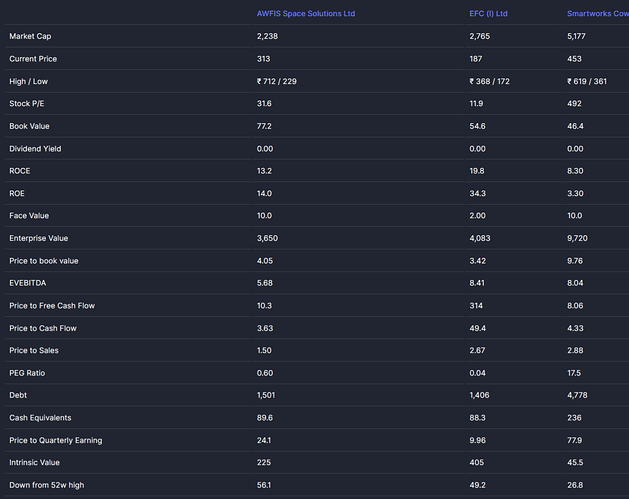The height and width of the screenshot is (499, 629).
Task: Click EFC ROCE value 19.8
Action: pyautogui.click(x=477, y=171)
